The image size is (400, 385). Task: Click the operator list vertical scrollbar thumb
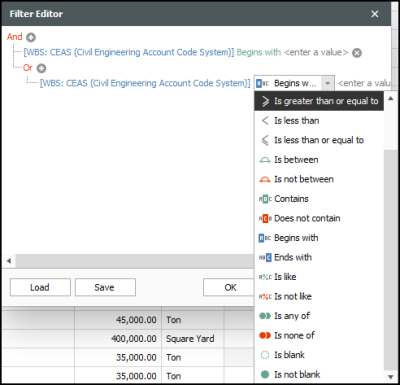(391, 260)
